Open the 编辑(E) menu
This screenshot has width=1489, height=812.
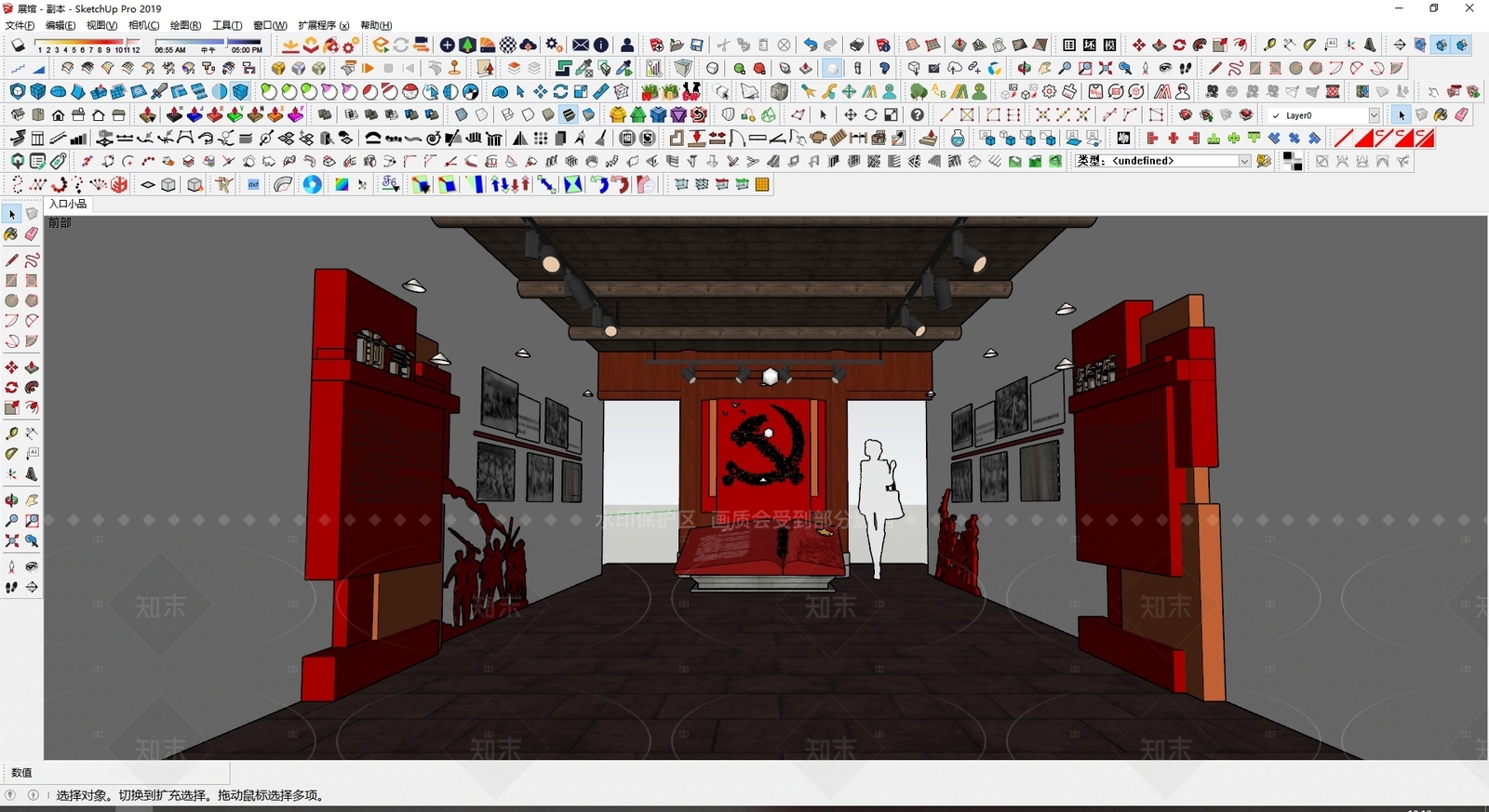tap(60, 25)
